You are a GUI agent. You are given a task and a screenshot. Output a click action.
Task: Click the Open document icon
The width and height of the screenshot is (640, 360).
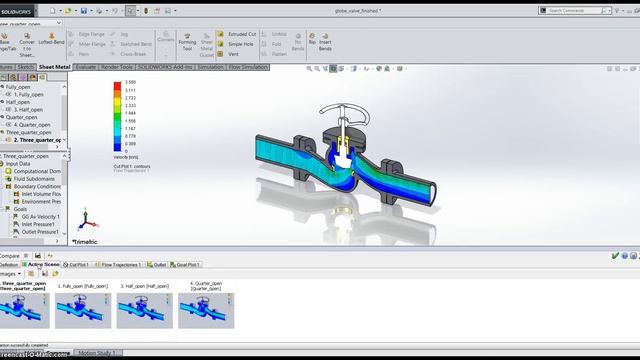coord(68,11)
